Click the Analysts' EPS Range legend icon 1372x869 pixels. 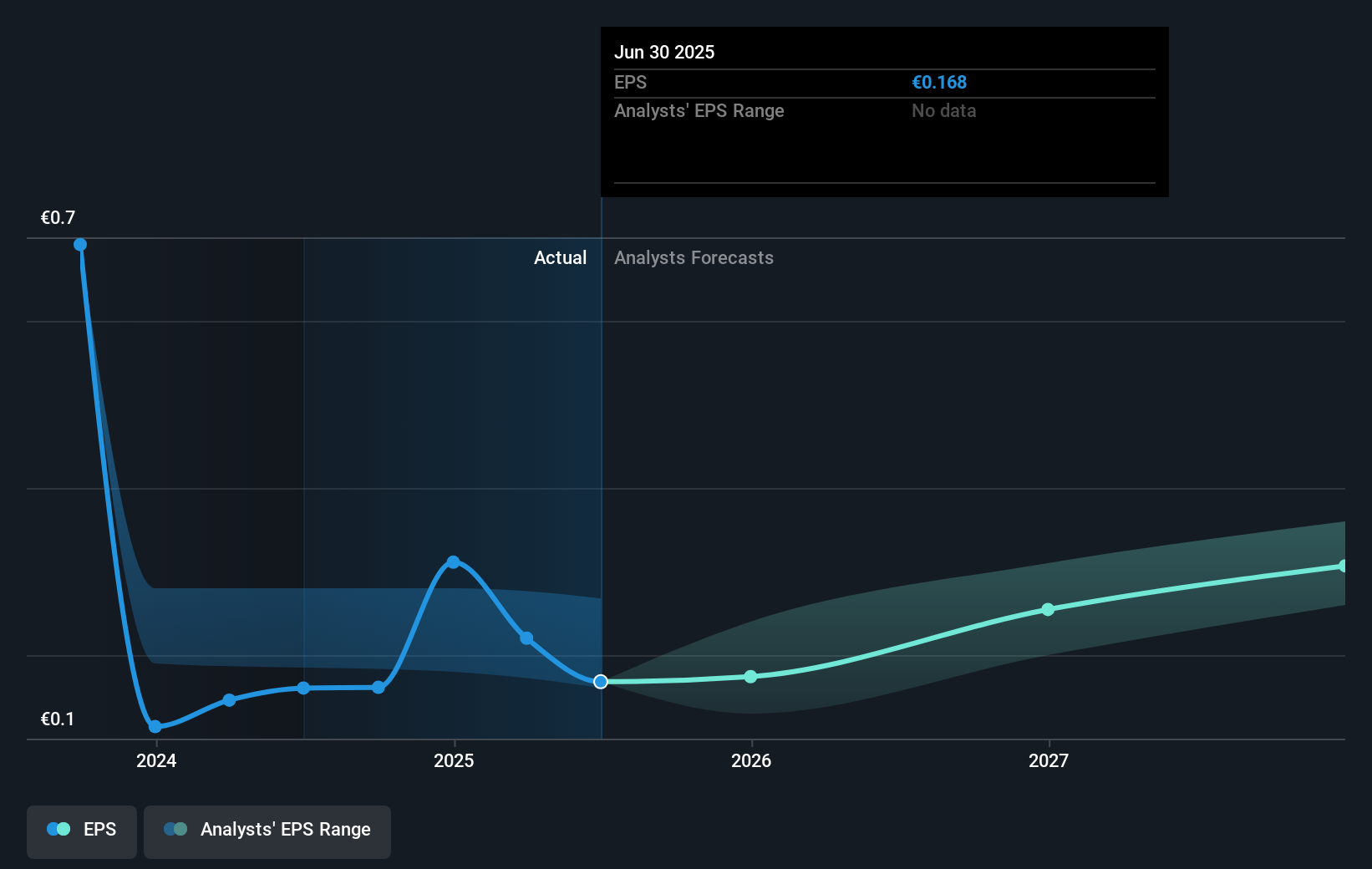pos(175,830)
